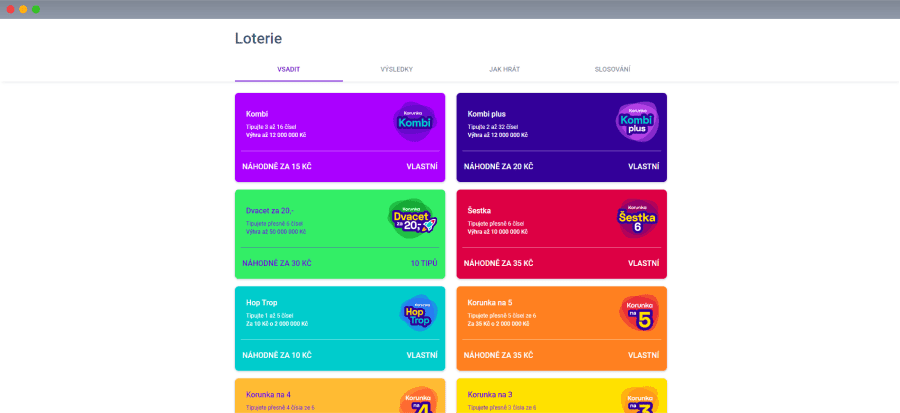This screenshot has width=900, height=413.
Task: Switch to the VSADIT tab
Action: click(x=289, y=69)
